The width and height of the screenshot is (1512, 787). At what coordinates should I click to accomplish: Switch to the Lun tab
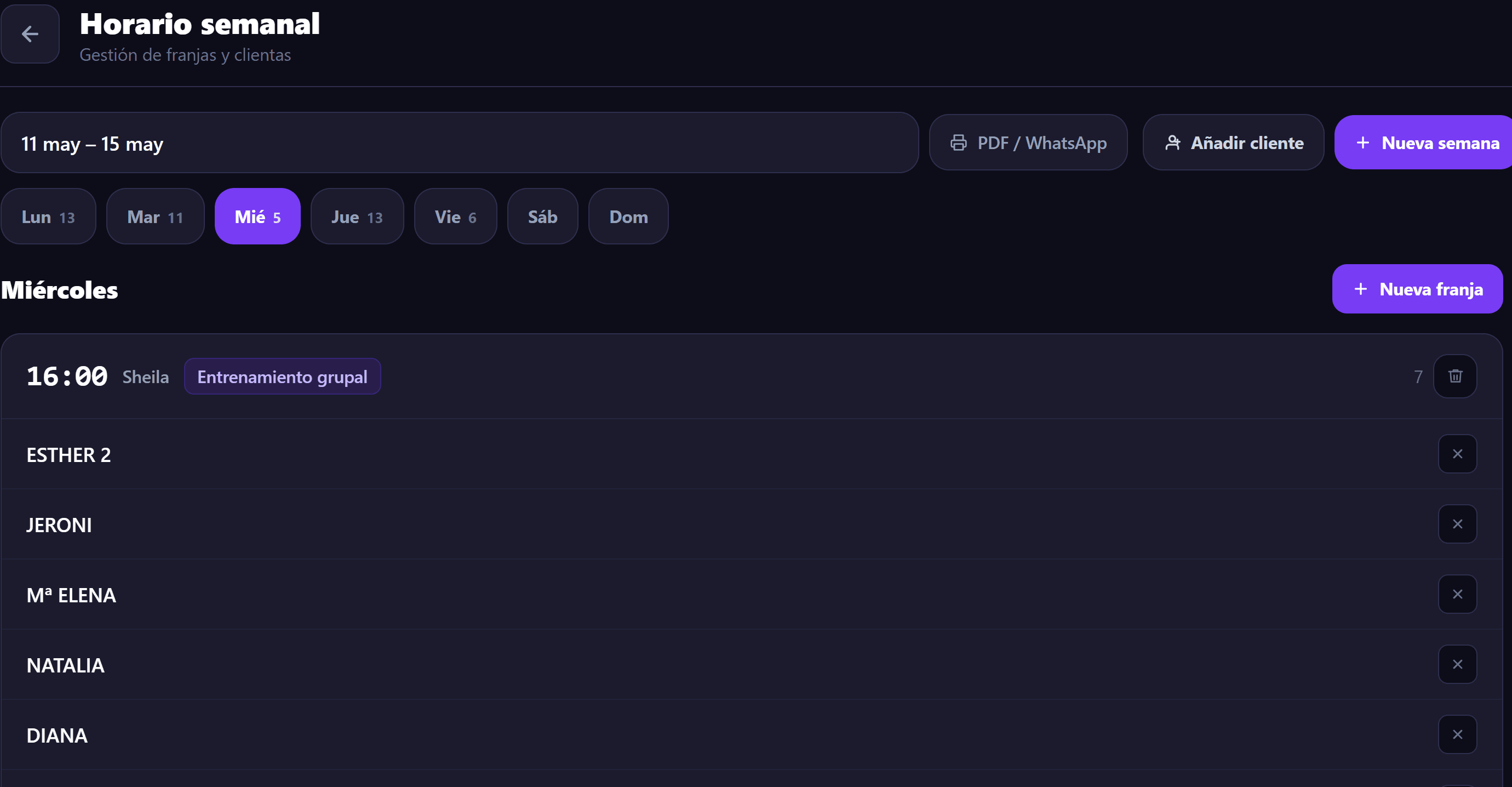[48, 216]
